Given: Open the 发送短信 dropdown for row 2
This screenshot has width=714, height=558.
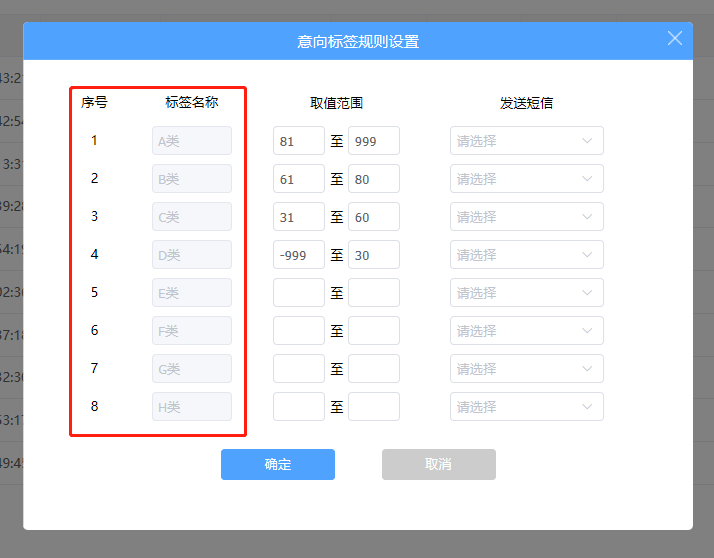Looking at the screenshot, I should point(526,179).
